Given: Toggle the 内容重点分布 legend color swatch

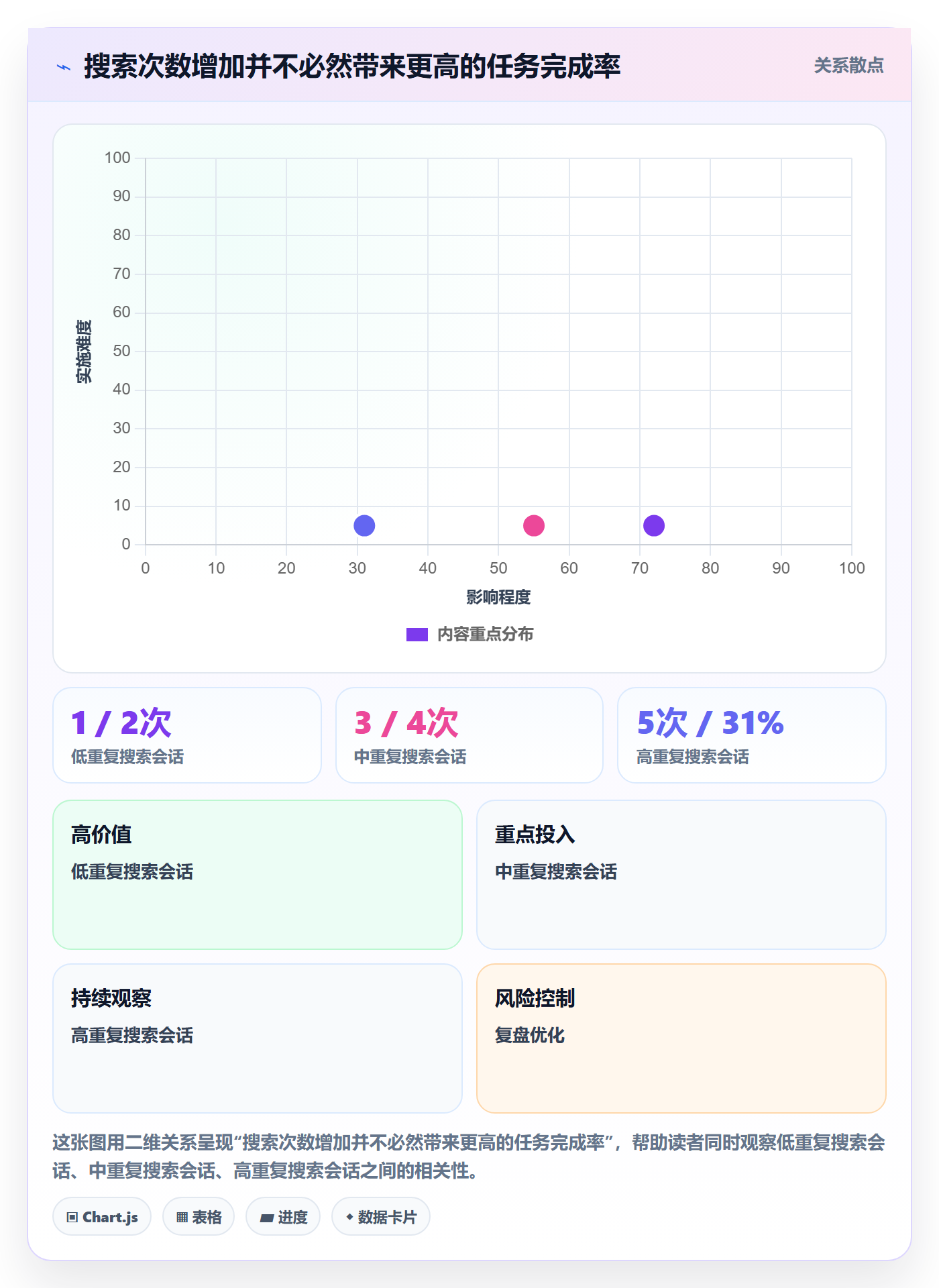Looking at the screenshot, I should [417, 635].
